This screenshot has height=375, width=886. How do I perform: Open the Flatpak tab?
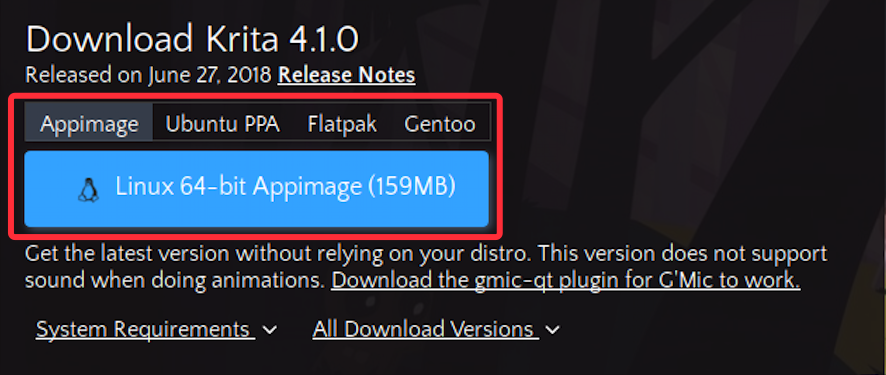[x=342, y=124]
